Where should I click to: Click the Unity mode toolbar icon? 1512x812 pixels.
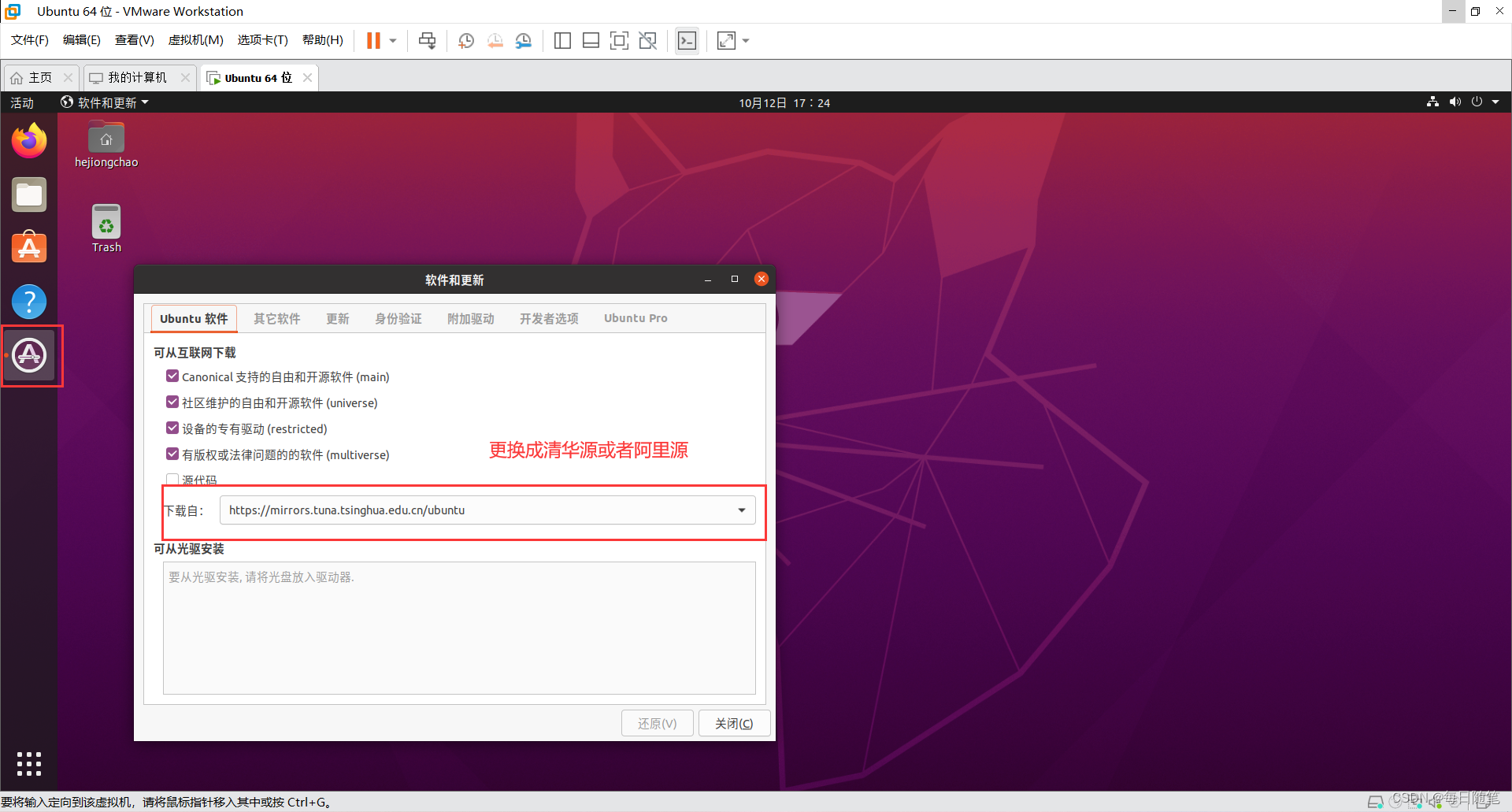[x=648, y=40]
